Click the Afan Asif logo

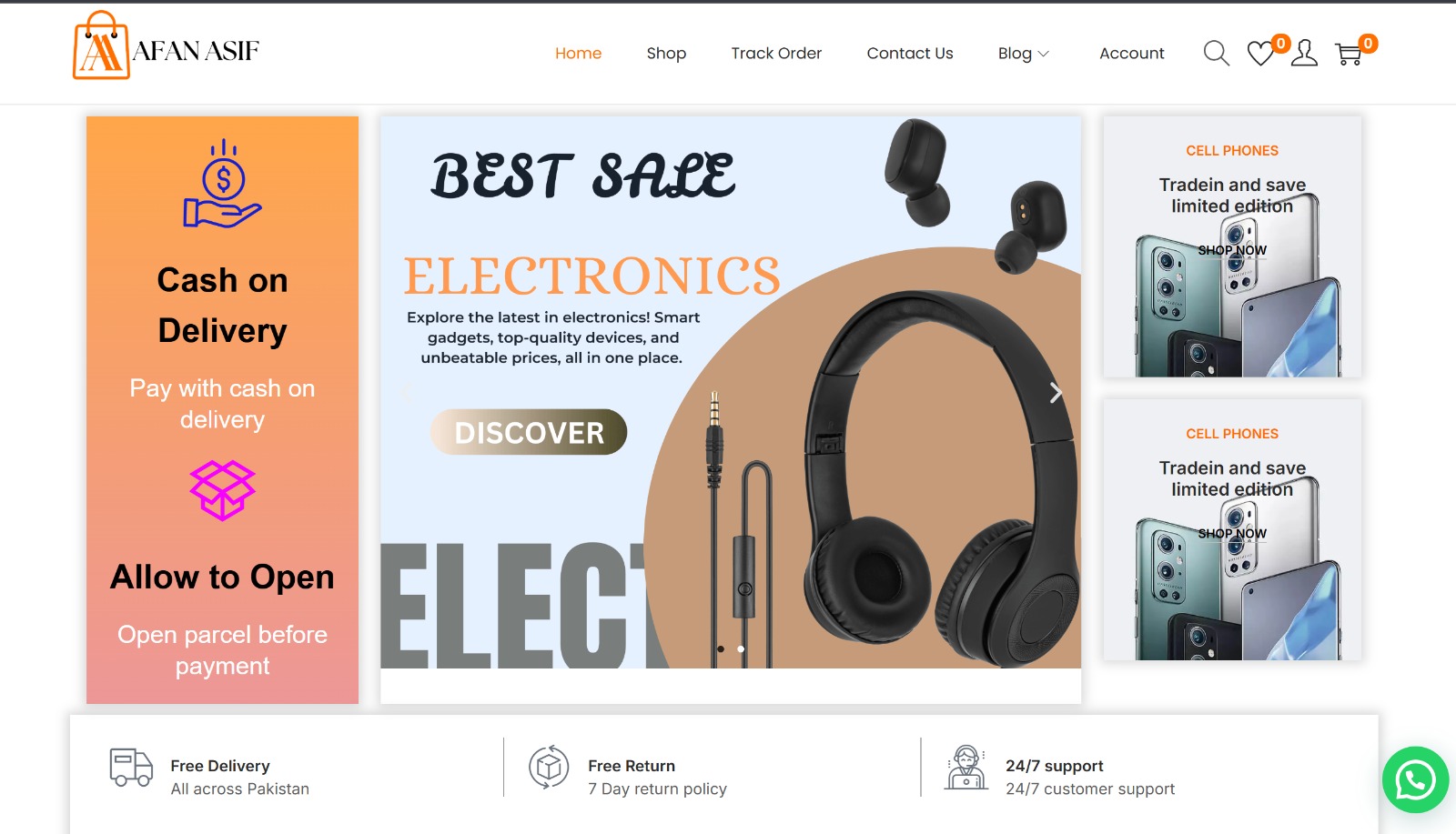[167, 45]
